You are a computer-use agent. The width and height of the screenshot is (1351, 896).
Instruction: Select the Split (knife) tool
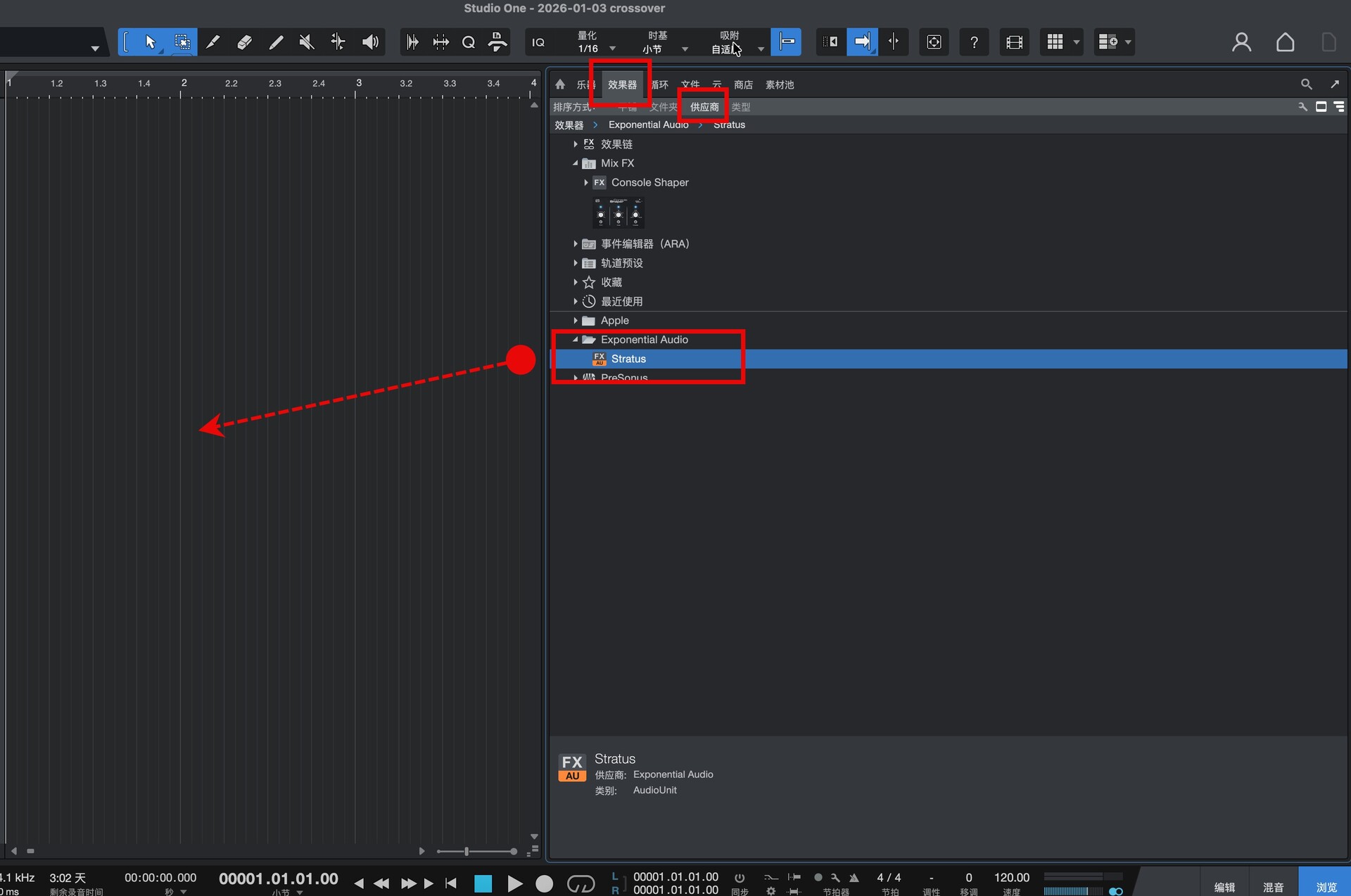point(213,42)
